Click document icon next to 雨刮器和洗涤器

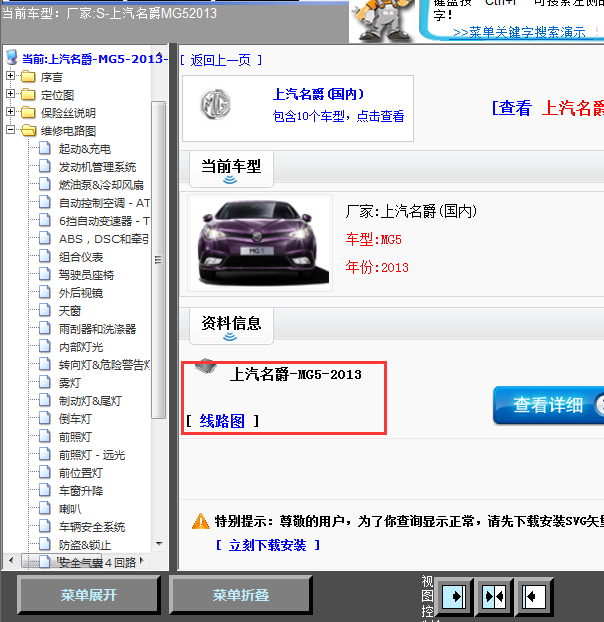click(x=45, y=328)
